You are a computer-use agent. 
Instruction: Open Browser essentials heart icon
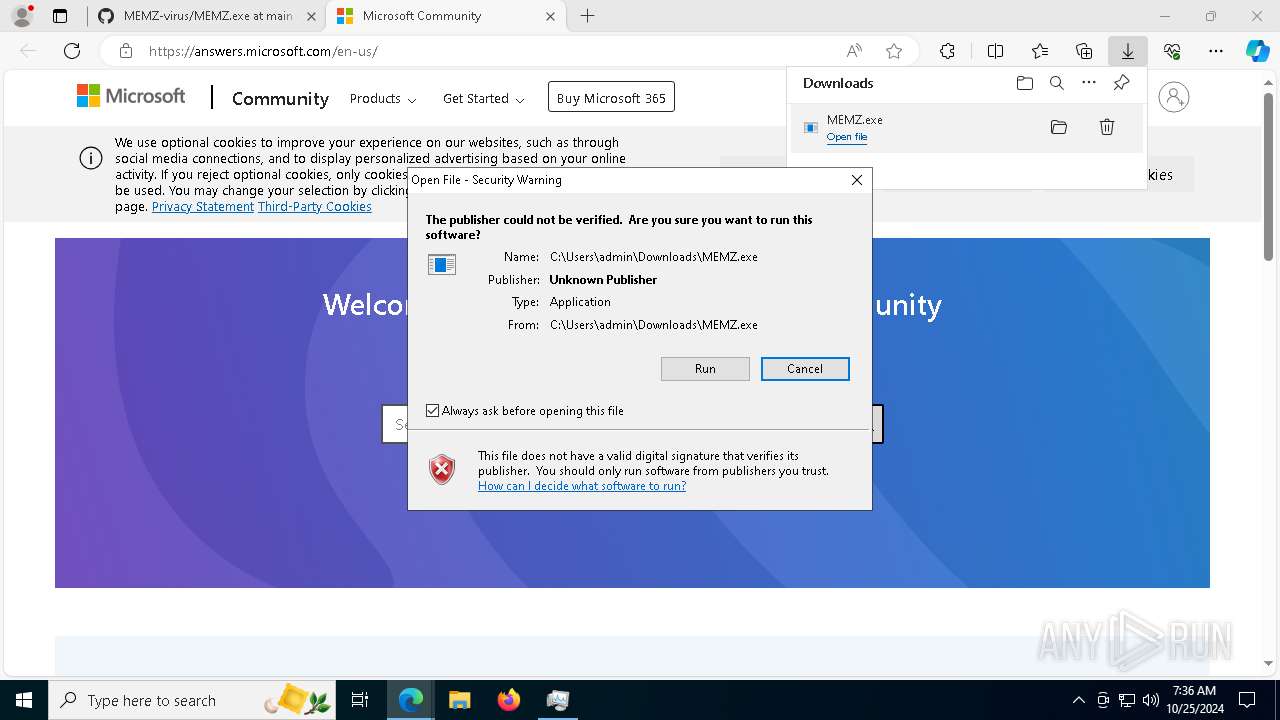tap(1172, 51)
